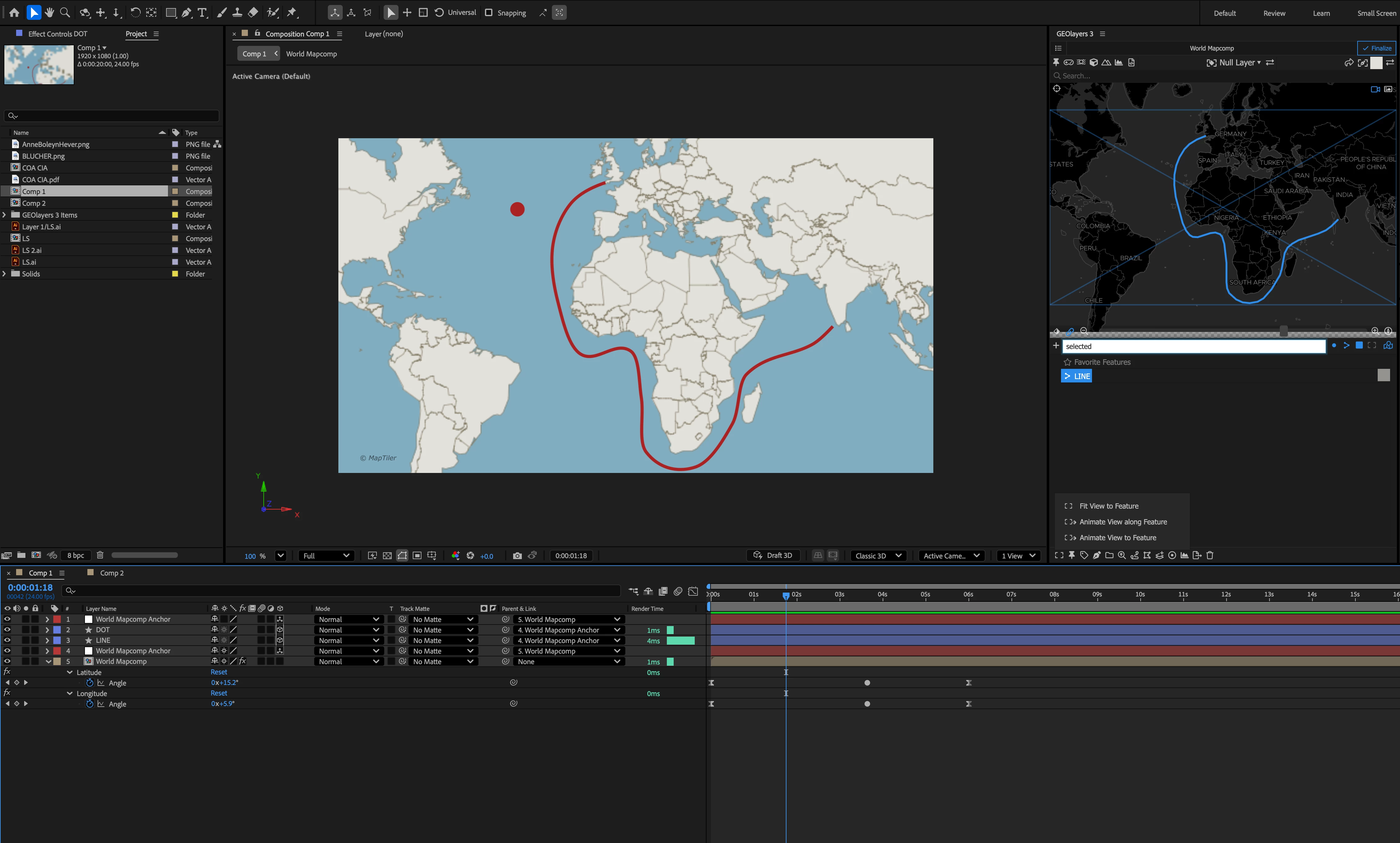1400x843 pixels.
Task: Select the Eraser tool
Action: point(253,12)
